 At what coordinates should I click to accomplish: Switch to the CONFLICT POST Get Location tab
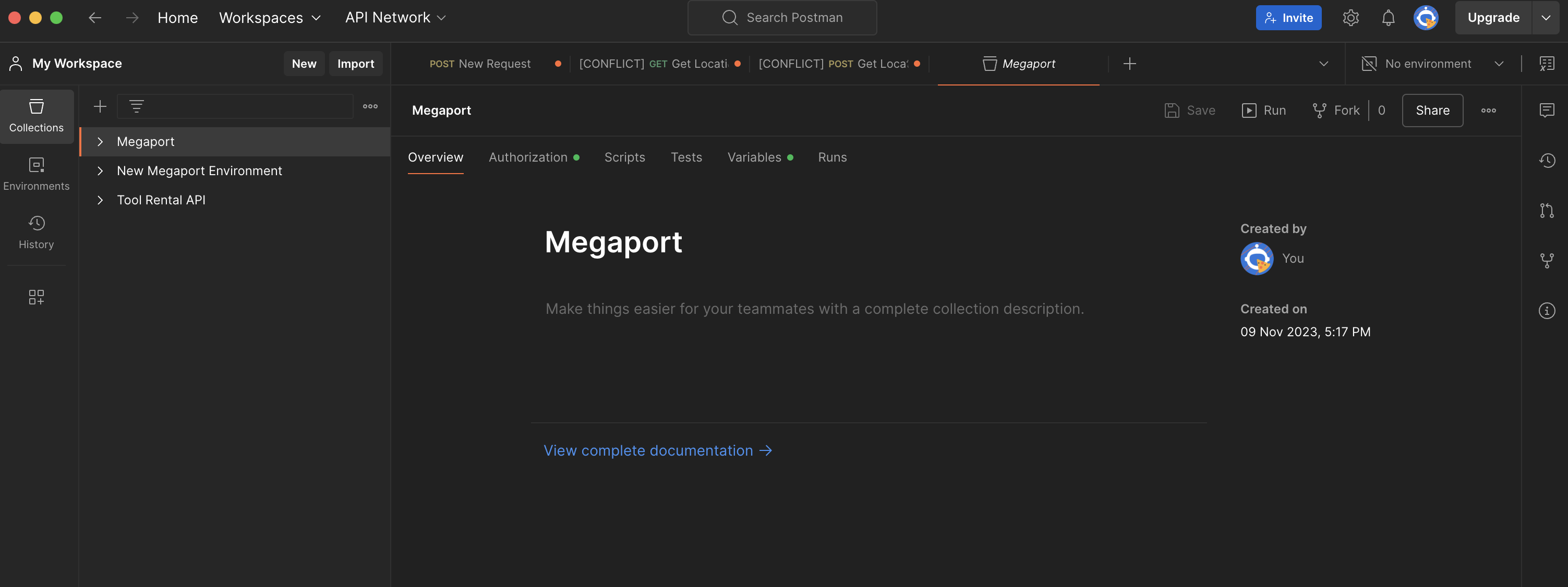pos(839,64)
